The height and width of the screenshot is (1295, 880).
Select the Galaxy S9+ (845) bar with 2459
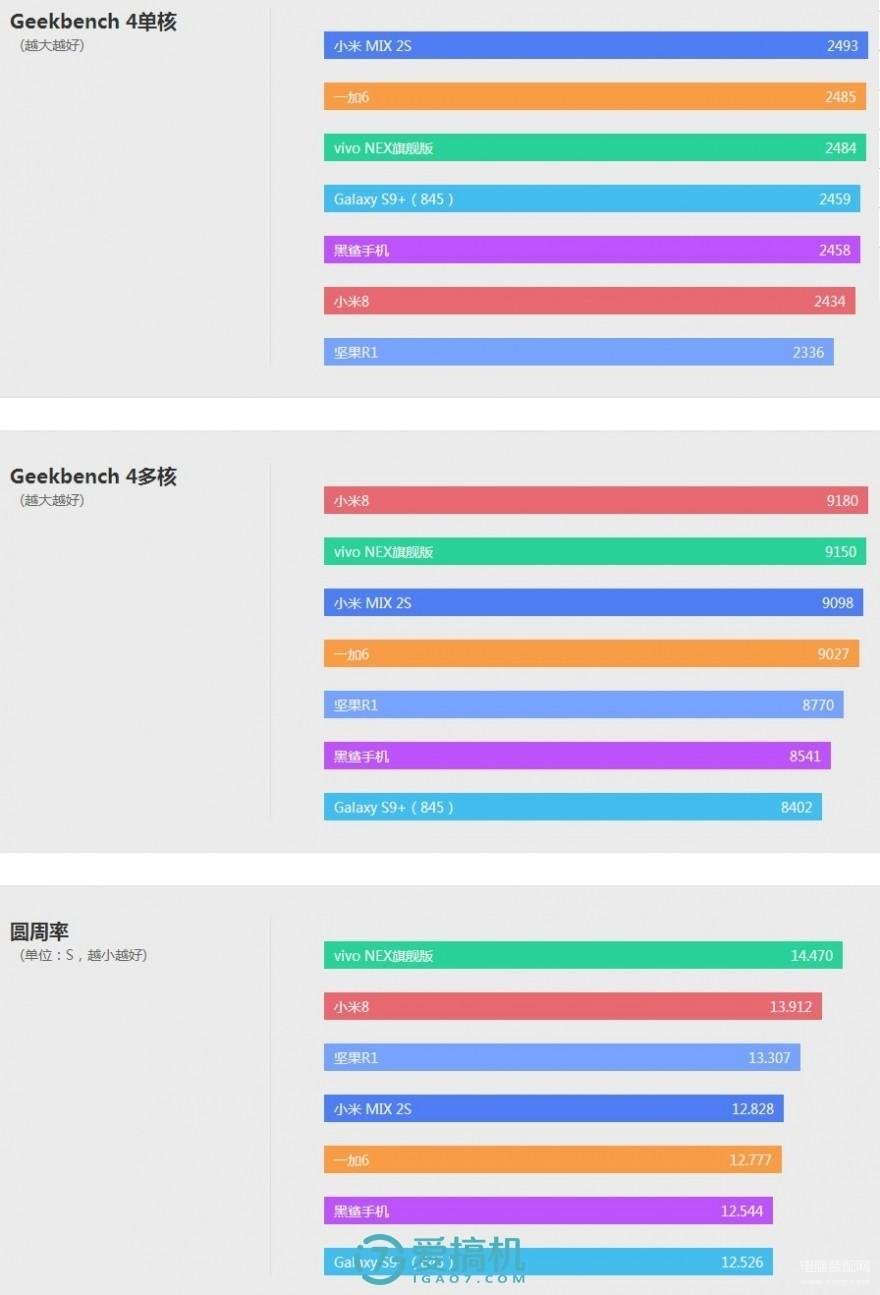click(x=592, y=199)
